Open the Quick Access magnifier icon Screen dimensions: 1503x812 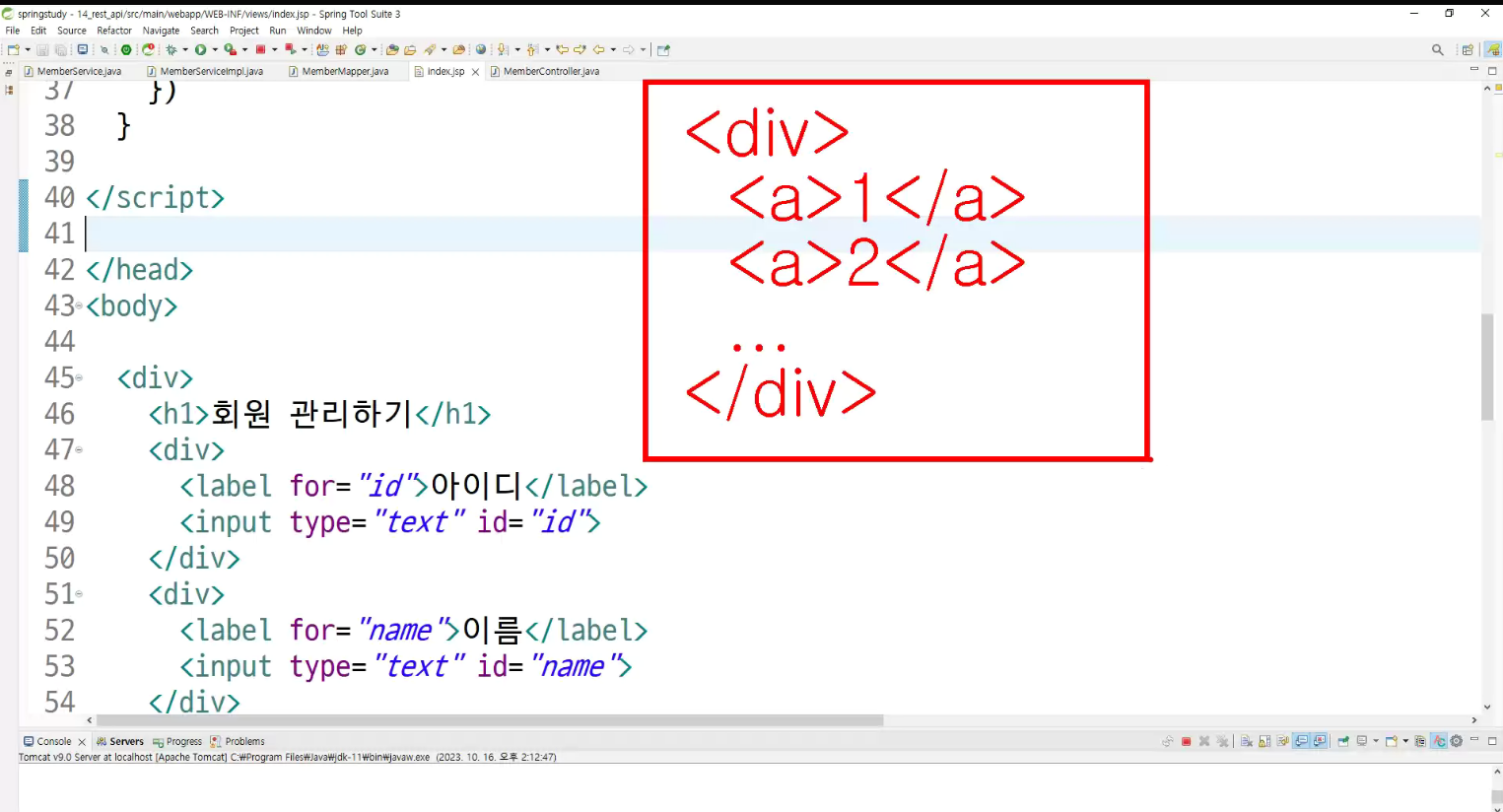1438,49
